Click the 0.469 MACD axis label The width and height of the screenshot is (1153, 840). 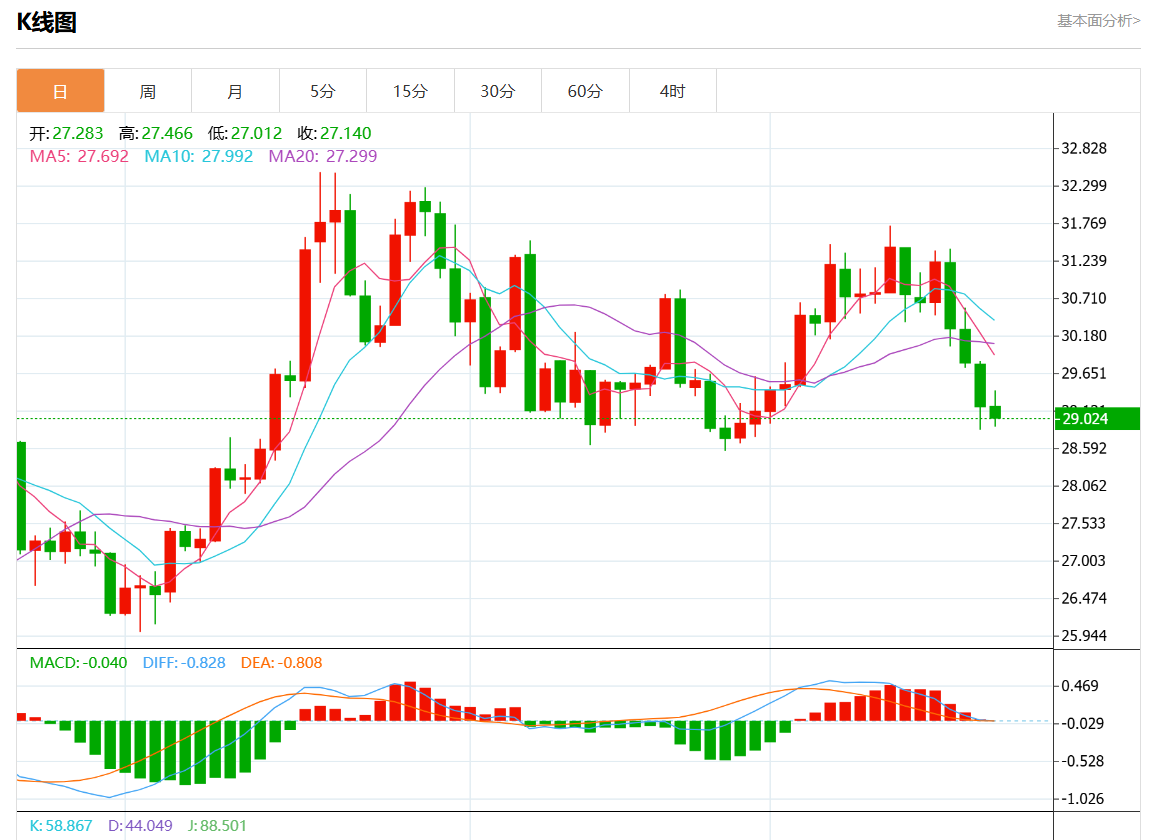click(x=1080, y=686)
